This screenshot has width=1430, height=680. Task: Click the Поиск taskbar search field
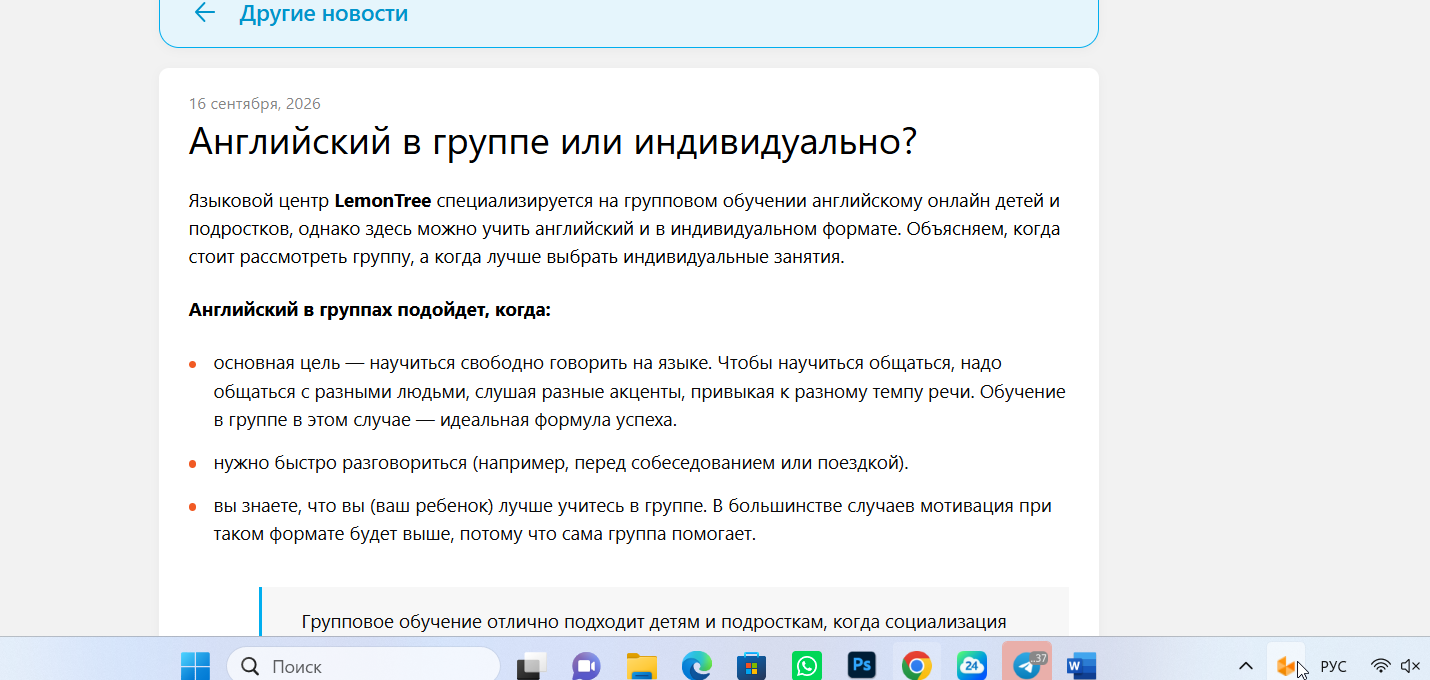(363, 666)
